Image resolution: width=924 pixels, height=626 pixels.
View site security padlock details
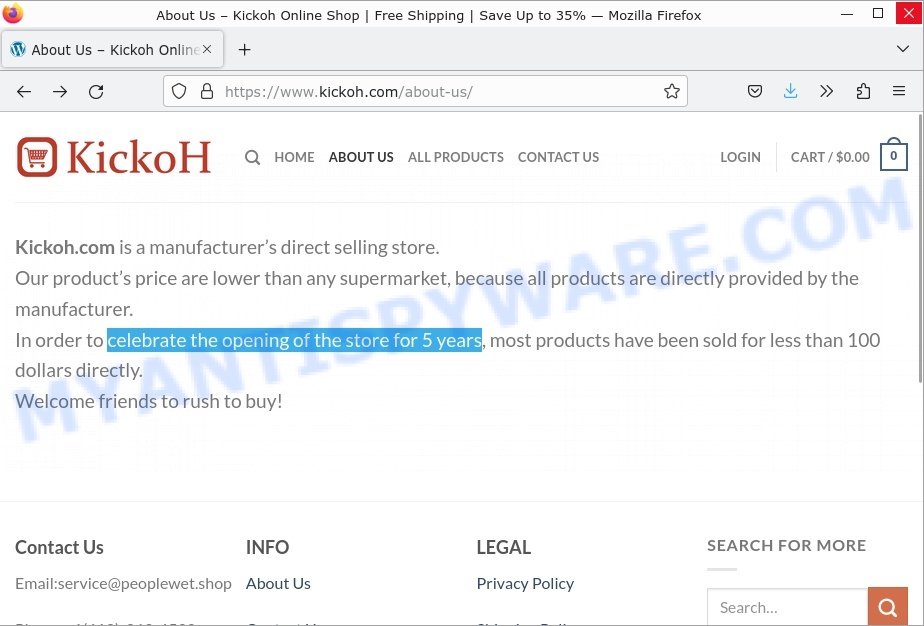coord(207,91)
